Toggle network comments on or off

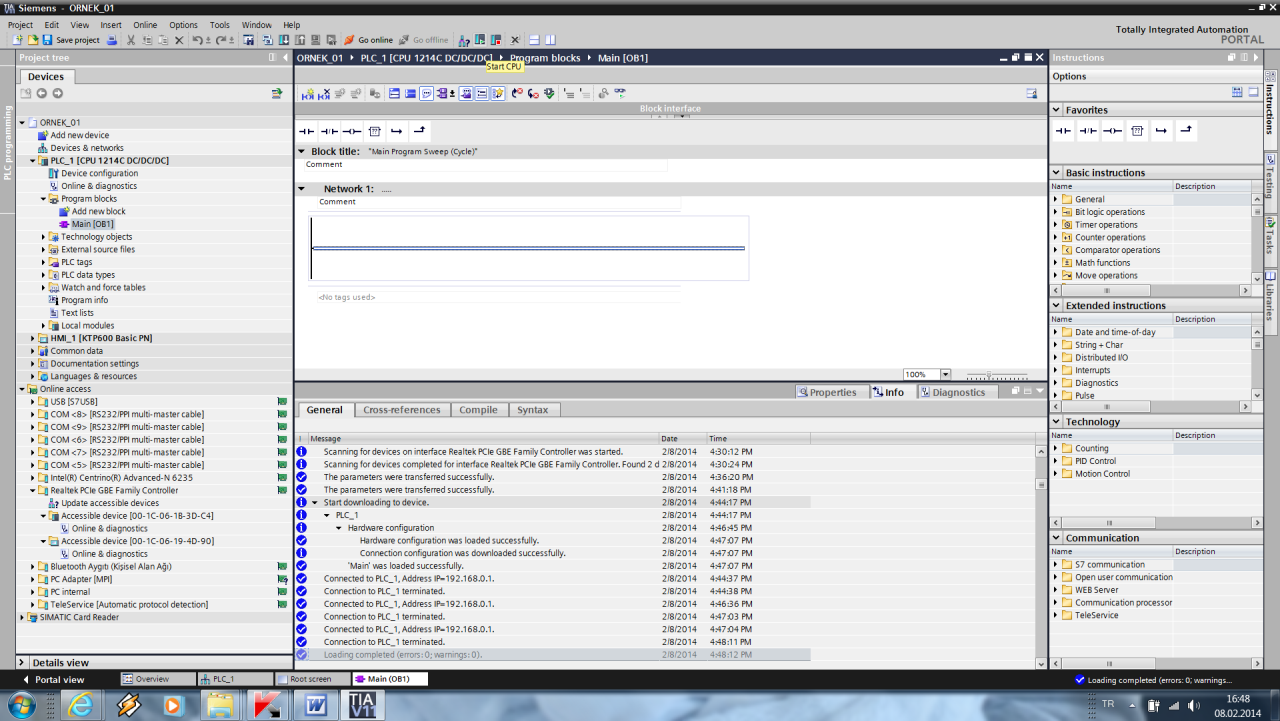pyautogui.click(x=427, y=93)
